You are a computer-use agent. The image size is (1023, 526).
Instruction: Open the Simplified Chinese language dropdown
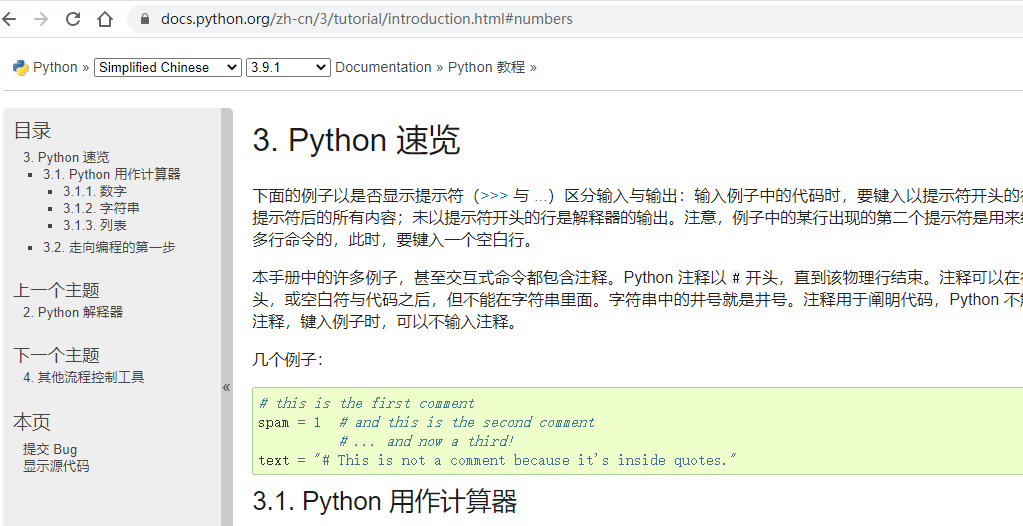pos(168,67)
